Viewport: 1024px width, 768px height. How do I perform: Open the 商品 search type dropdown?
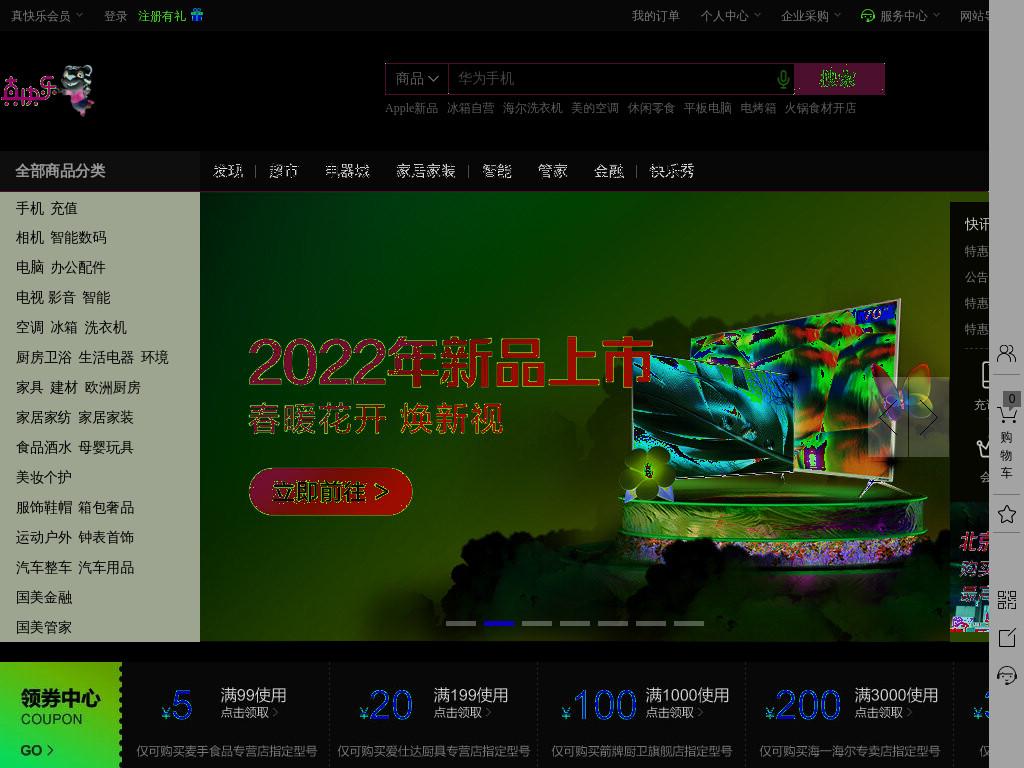coord(417,79)
